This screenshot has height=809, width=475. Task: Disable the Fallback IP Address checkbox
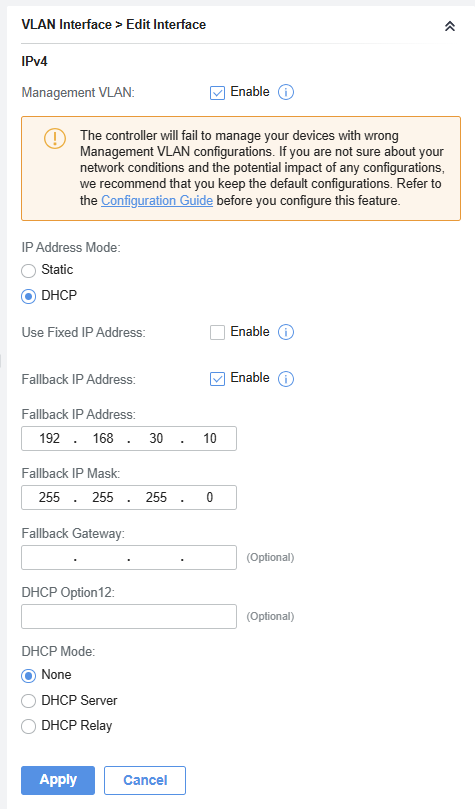pyautogui.click(x=217, y=379)
